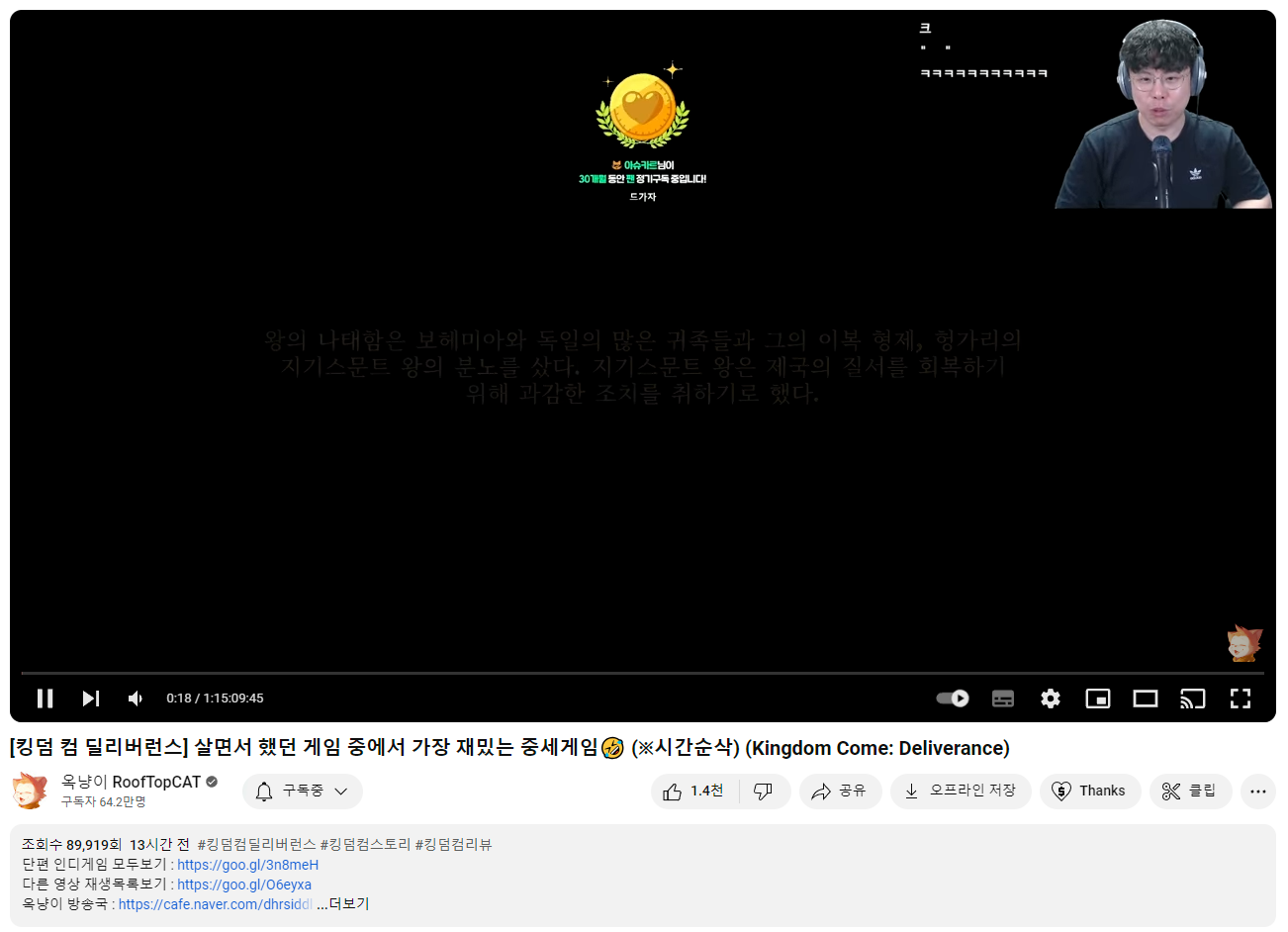This screenshot has height=932, width=1288.
Task: Click 오프라인 저장 download button
Action: (x=961, y=792)
